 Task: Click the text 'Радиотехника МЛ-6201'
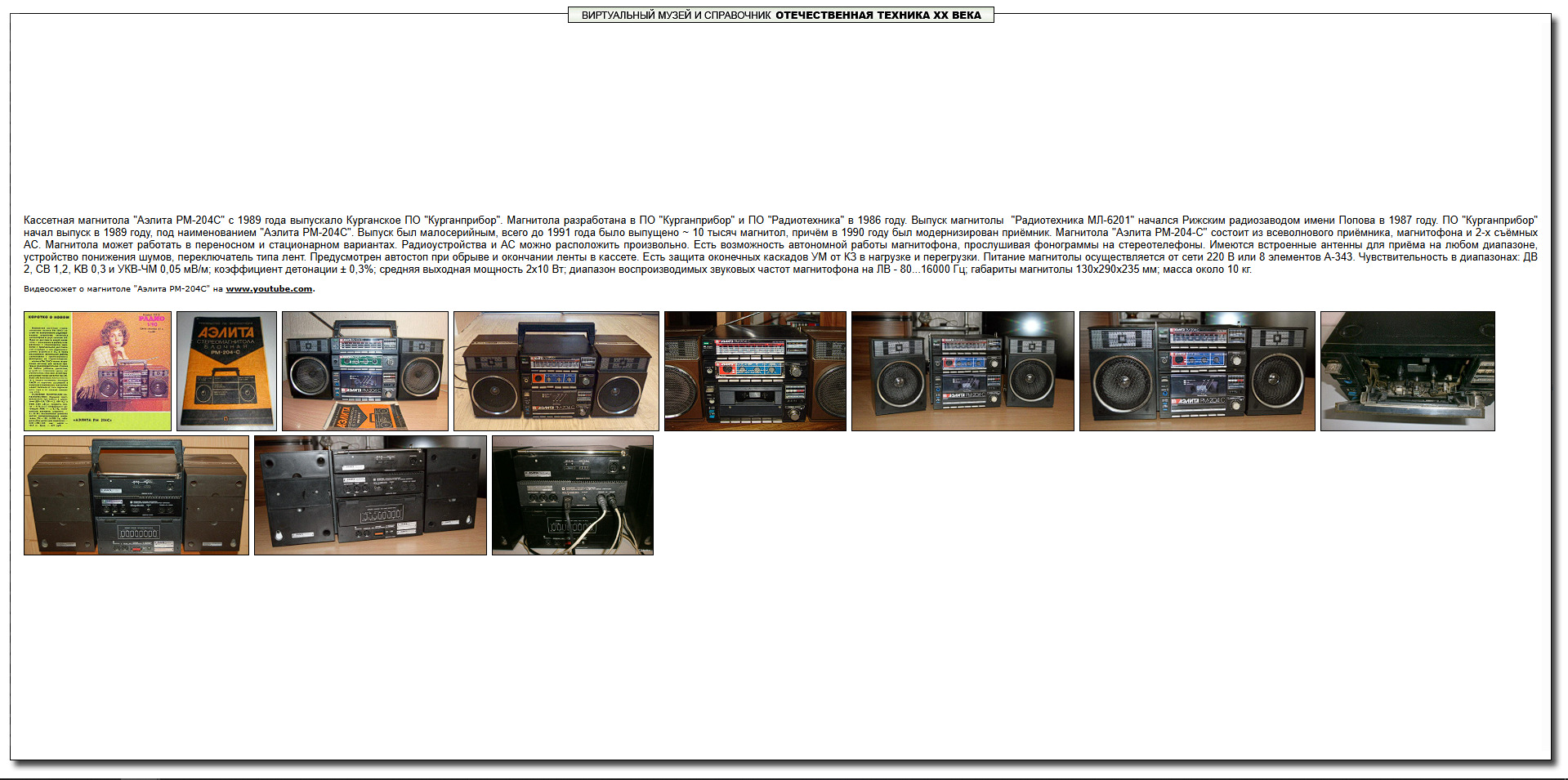click(x=1072, y=220)
